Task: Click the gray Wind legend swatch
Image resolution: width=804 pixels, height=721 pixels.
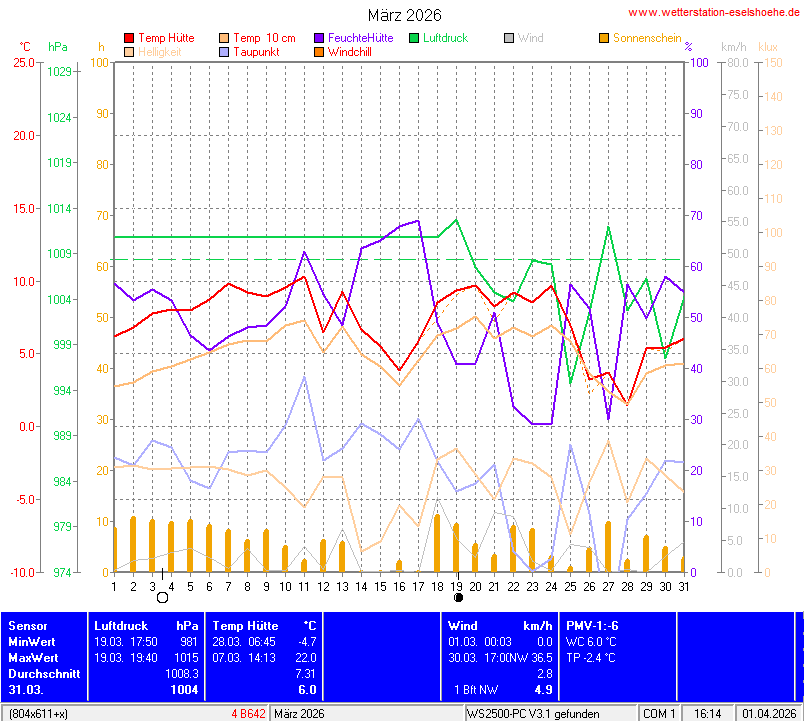Action: click(x=509, y=38)
